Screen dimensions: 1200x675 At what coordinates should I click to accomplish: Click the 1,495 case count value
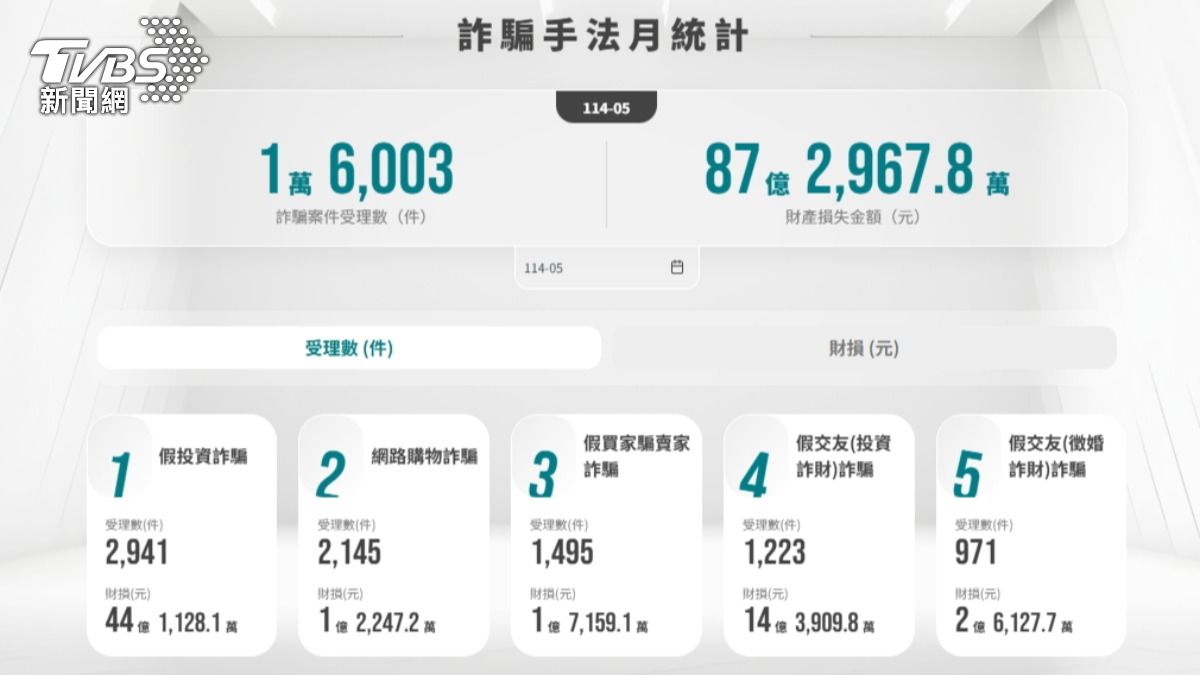tap(561, 552)
